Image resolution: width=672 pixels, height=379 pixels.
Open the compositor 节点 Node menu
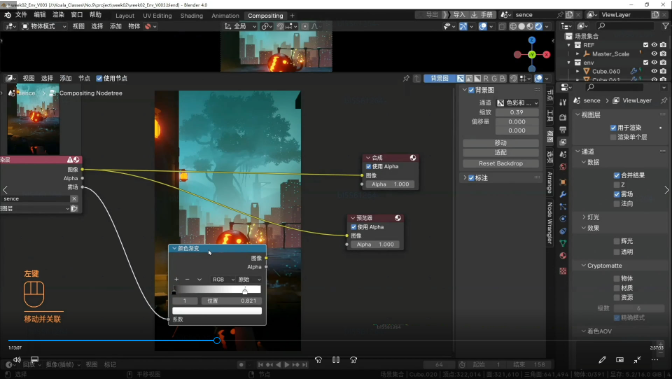[84, 78]
